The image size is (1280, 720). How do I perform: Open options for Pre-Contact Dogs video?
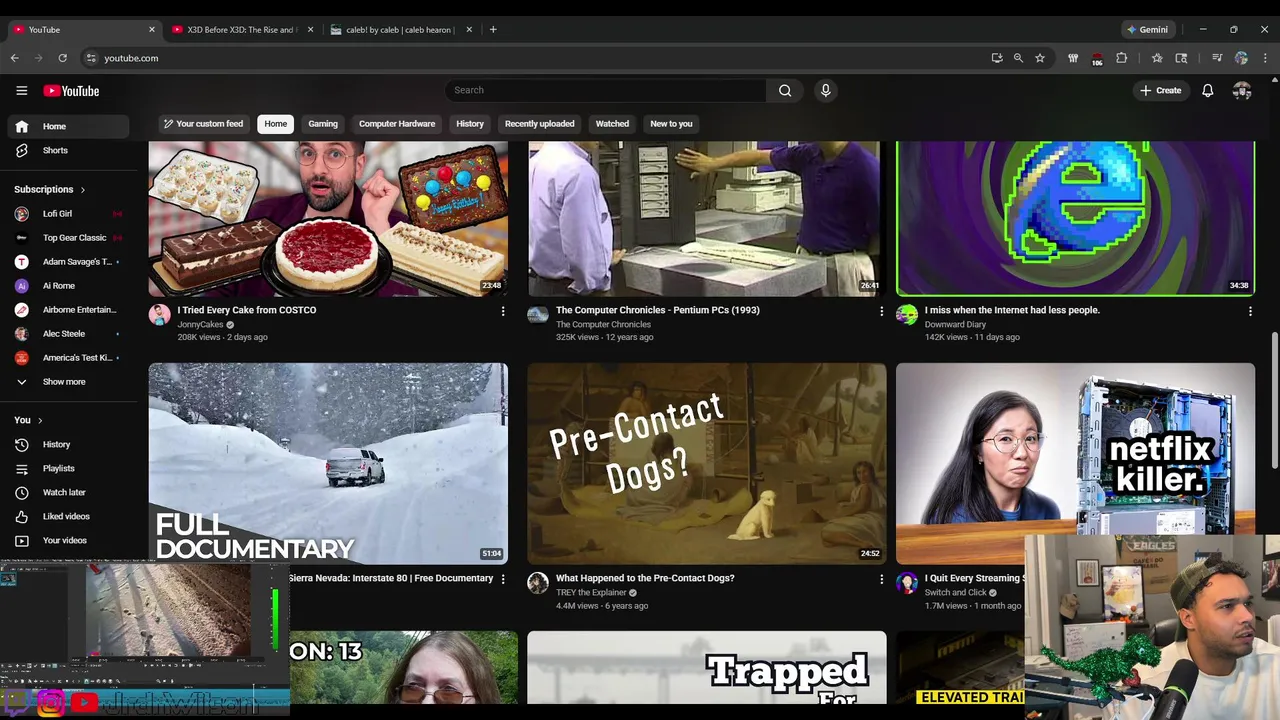pos(881,579)
